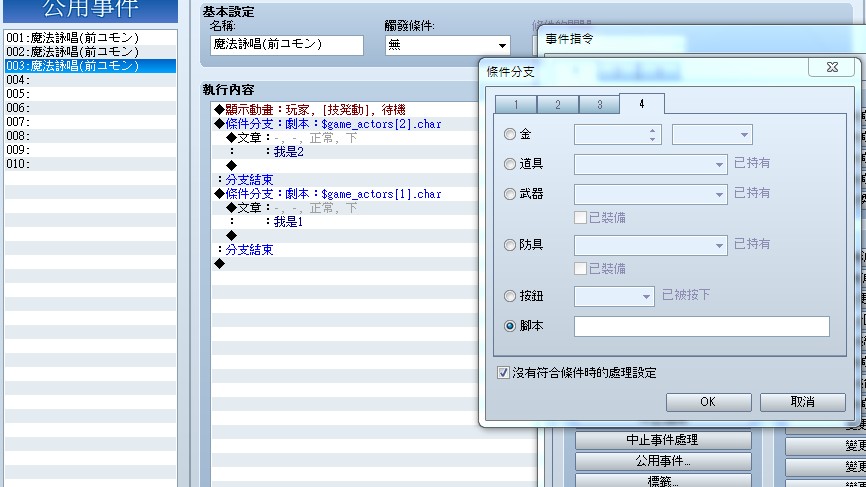Open the 武器 weapon dropdown

coord(651,194)
